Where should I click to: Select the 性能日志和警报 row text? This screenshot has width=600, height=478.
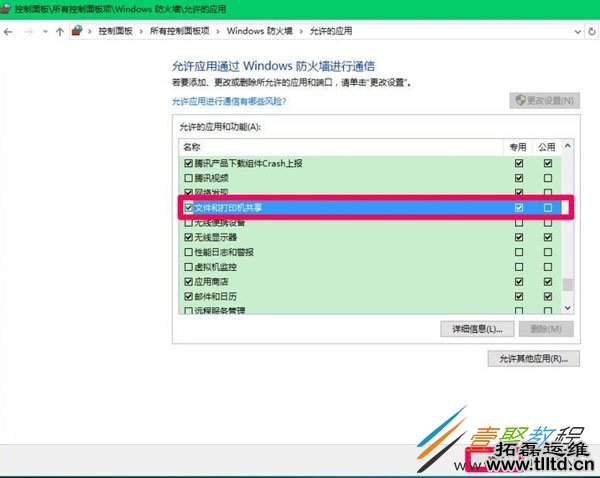tap(224, 252)
